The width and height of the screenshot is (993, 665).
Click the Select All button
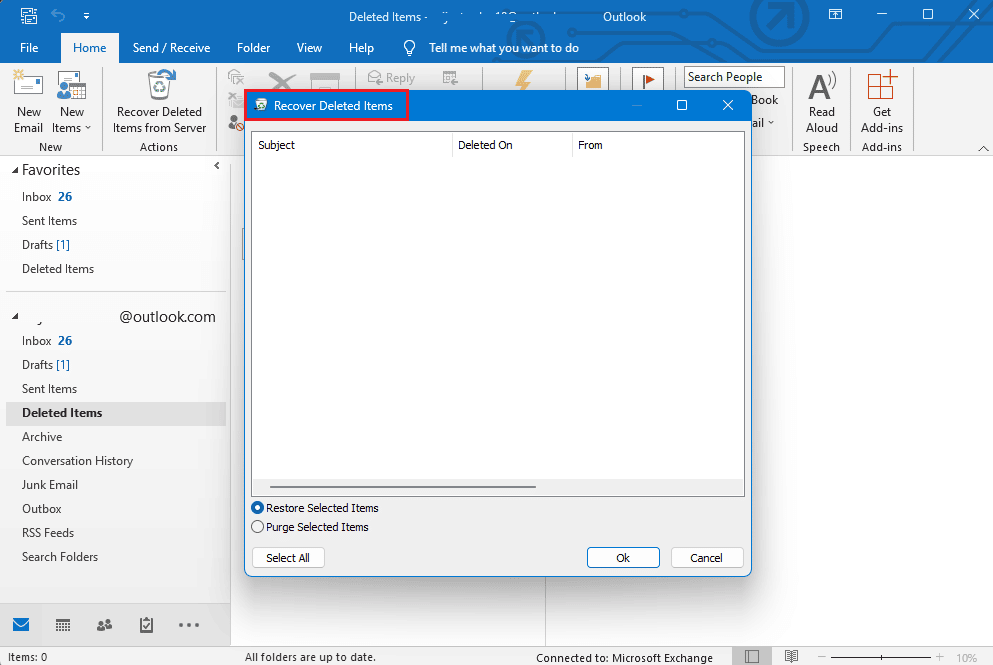(x=288, y=558)
